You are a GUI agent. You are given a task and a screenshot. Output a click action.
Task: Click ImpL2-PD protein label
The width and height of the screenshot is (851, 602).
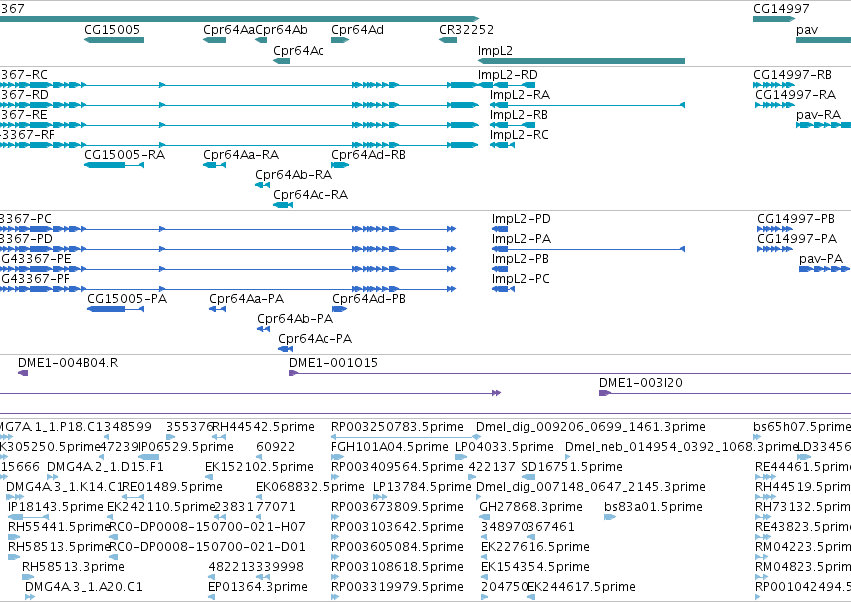click(x=521, y=219)
